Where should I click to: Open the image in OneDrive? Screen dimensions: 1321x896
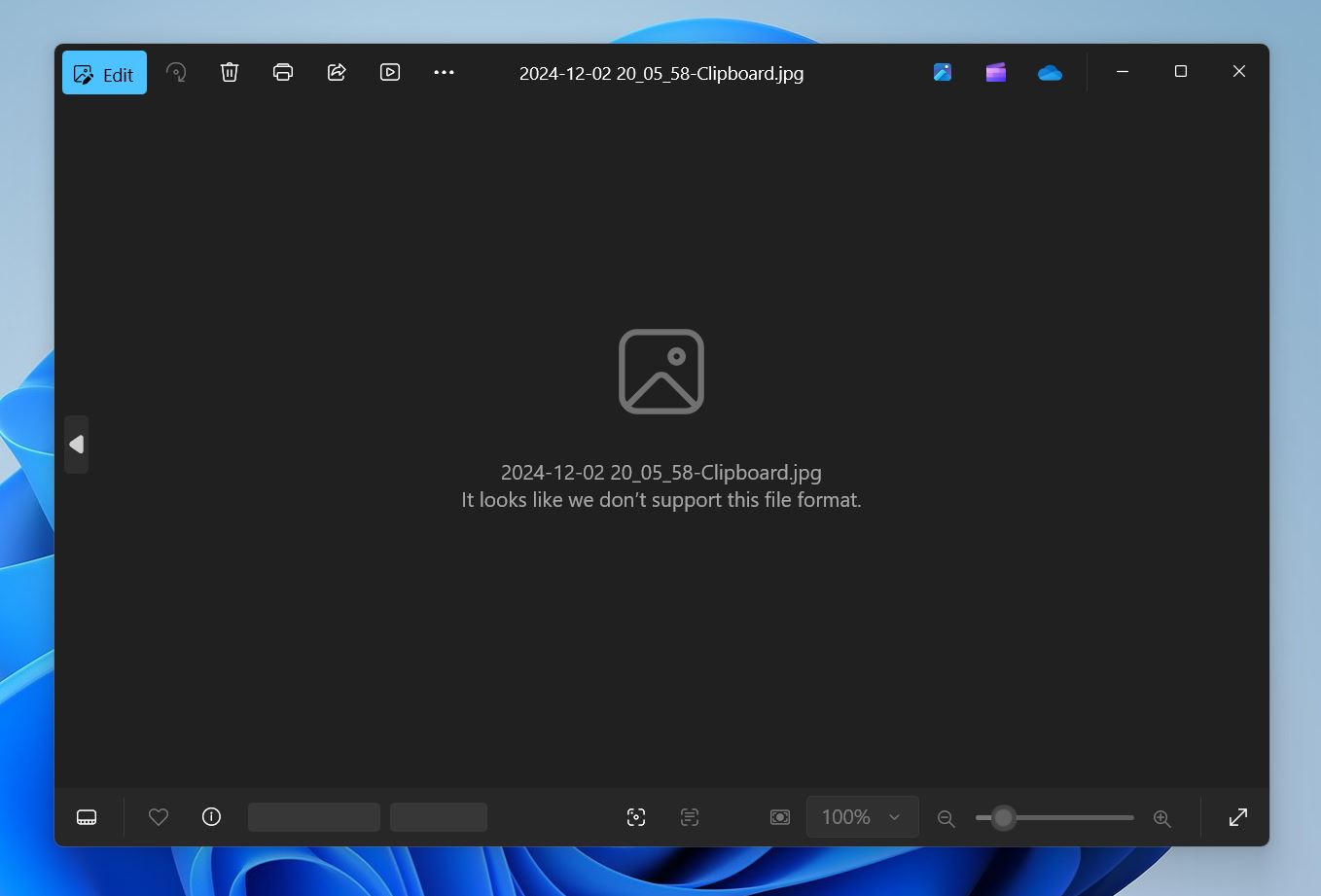click(x=1050, y=72)
